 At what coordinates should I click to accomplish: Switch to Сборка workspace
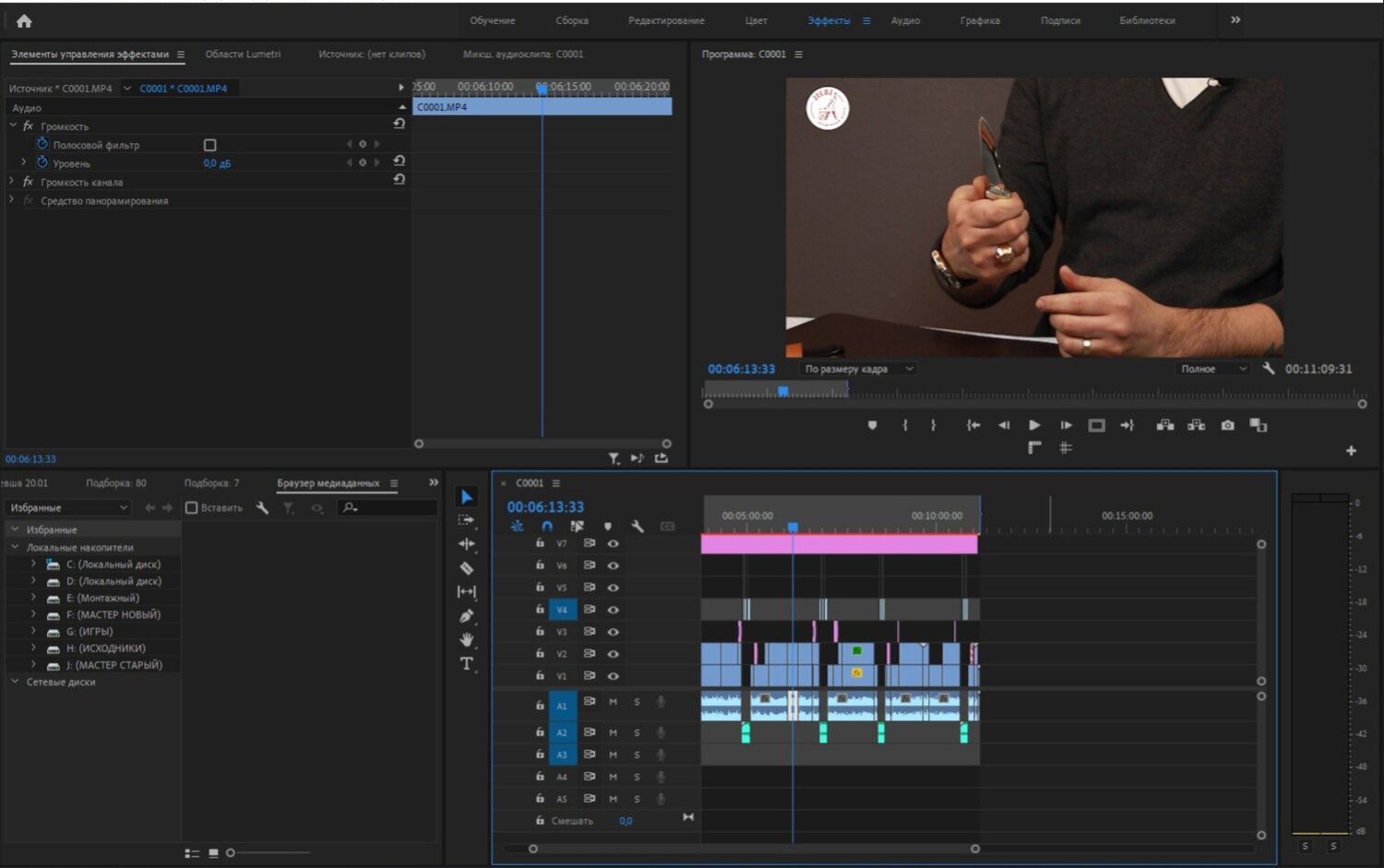tap(572, 20)
